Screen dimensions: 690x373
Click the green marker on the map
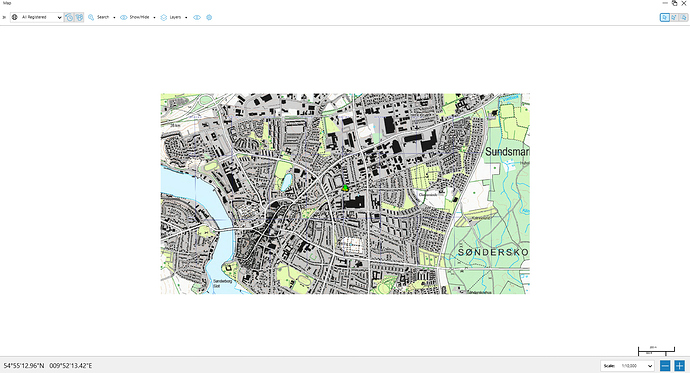[x=345, y=188]
